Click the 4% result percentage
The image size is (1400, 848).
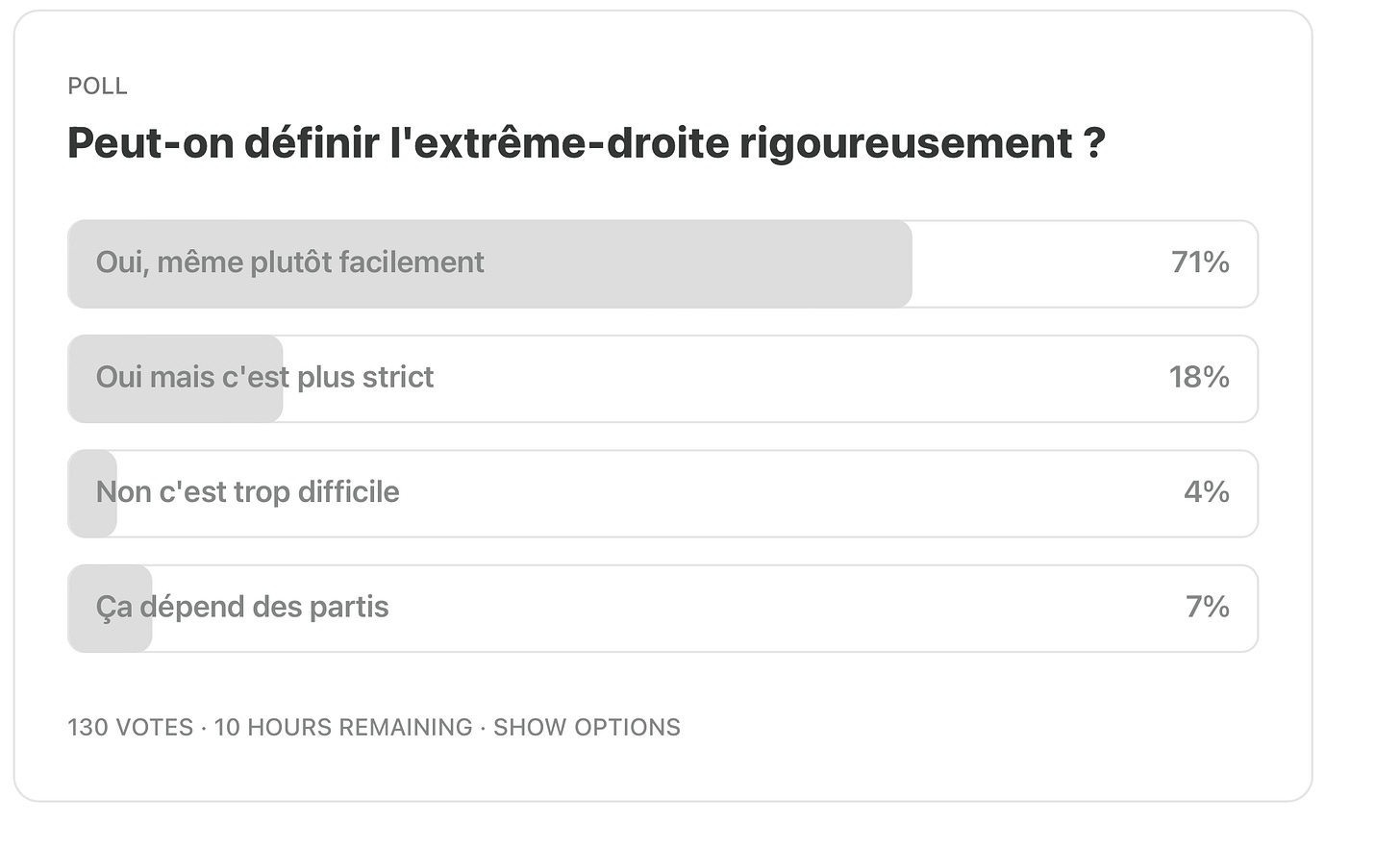(1207, 492)
